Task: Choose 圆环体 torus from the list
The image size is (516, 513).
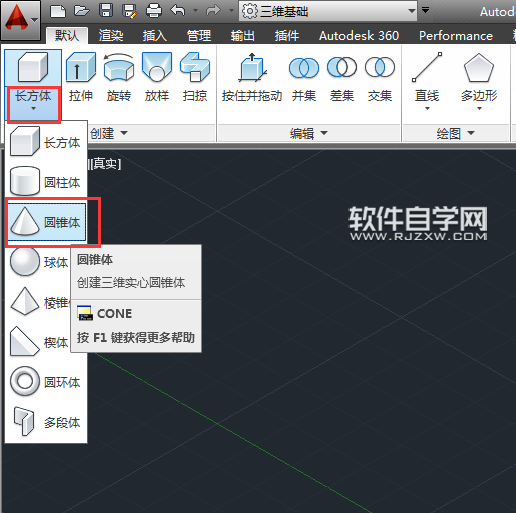Action: [x=46, y=382]
